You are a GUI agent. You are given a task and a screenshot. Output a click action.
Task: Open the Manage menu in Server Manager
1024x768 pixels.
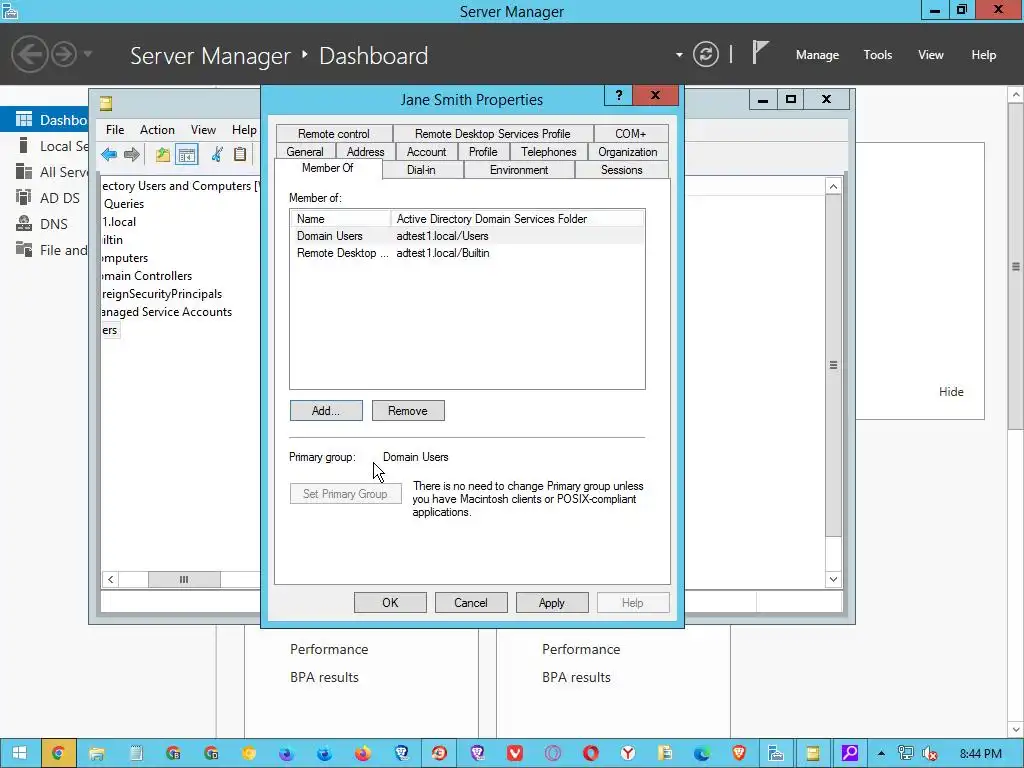click(817, 55)
